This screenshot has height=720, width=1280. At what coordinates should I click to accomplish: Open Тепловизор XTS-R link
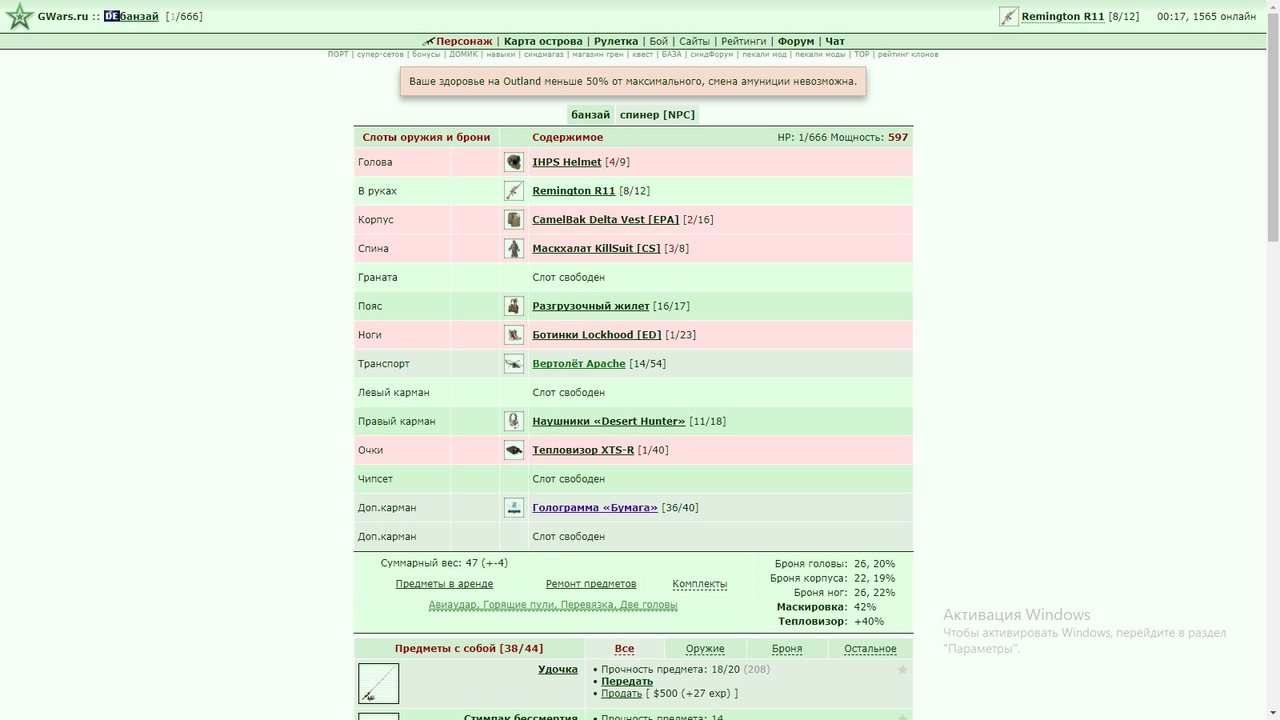(x=583, y=450)
